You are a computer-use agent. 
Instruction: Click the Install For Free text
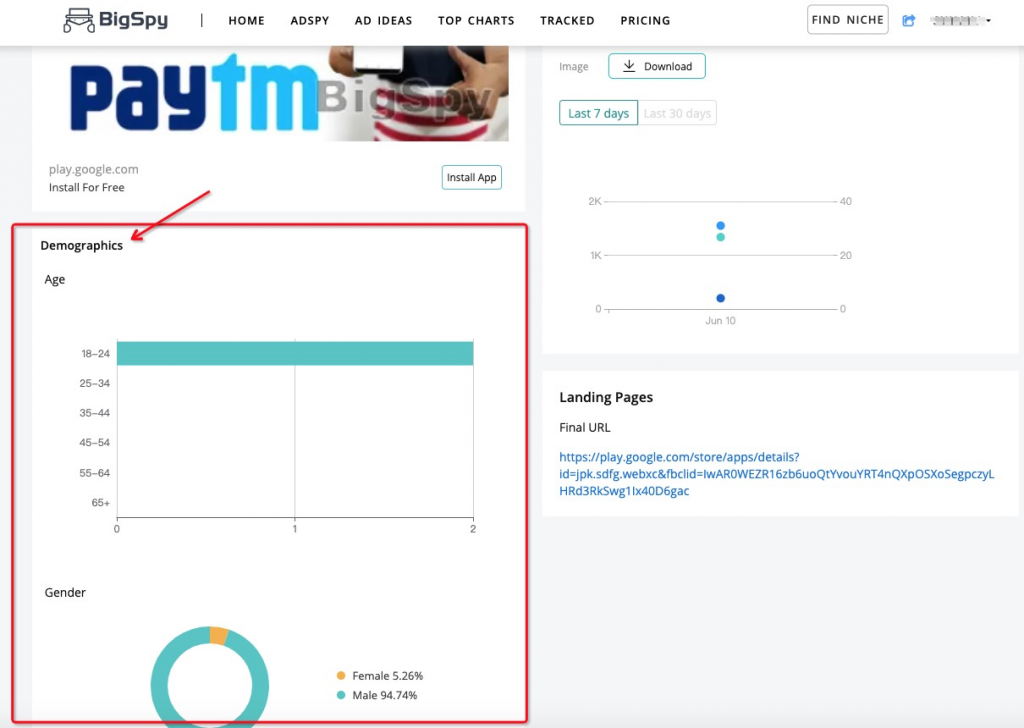click(86, 187)
